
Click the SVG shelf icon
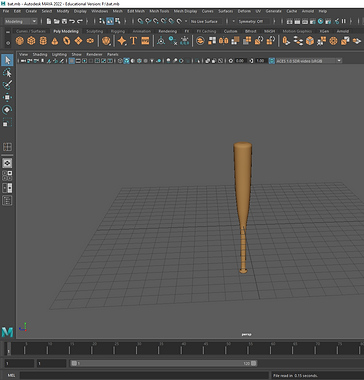tap(145, 41)
